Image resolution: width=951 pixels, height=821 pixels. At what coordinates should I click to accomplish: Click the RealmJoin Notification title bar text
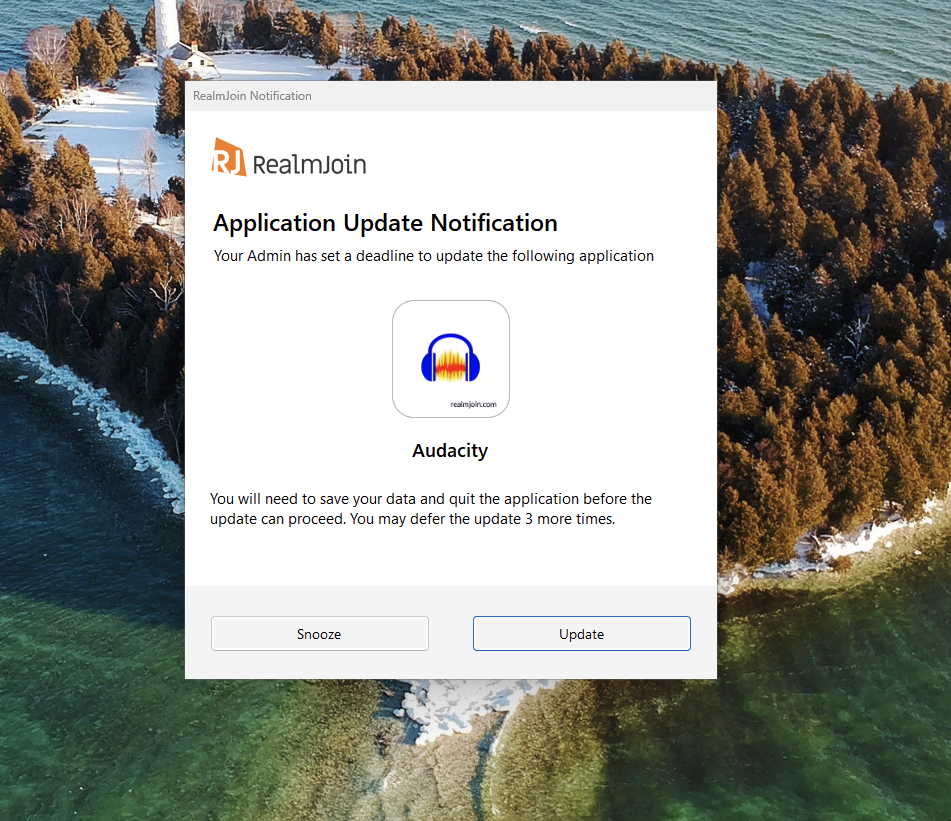pos(252,96)
